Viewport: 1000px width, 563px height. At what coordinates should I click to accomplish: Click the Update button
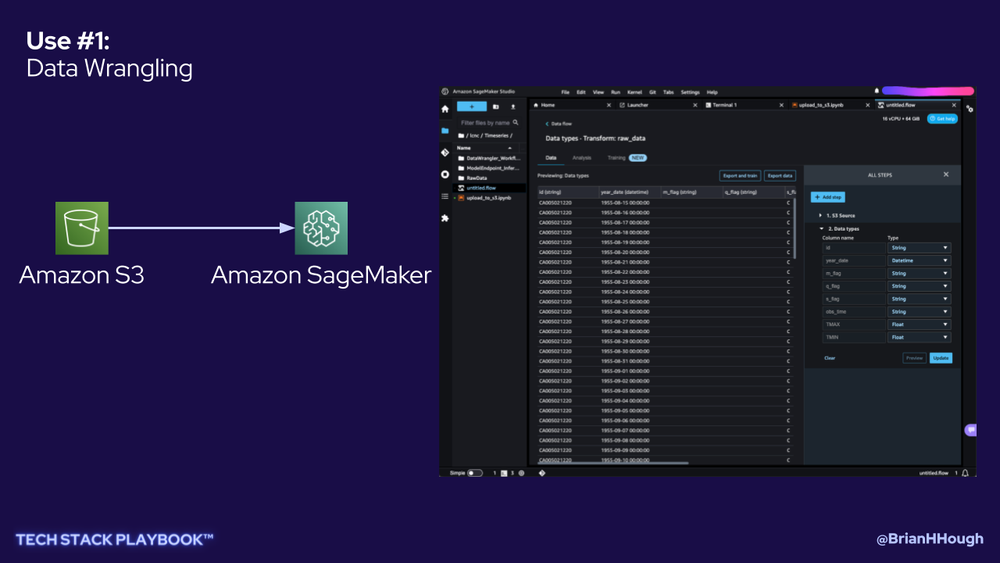click(x=941, y=358)
